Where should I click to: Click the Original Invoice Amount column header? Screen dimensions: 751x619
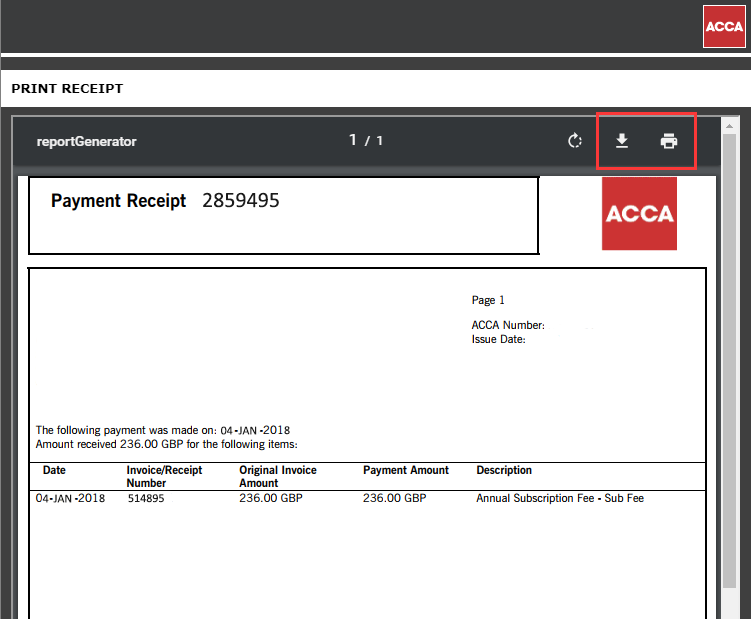278,476
